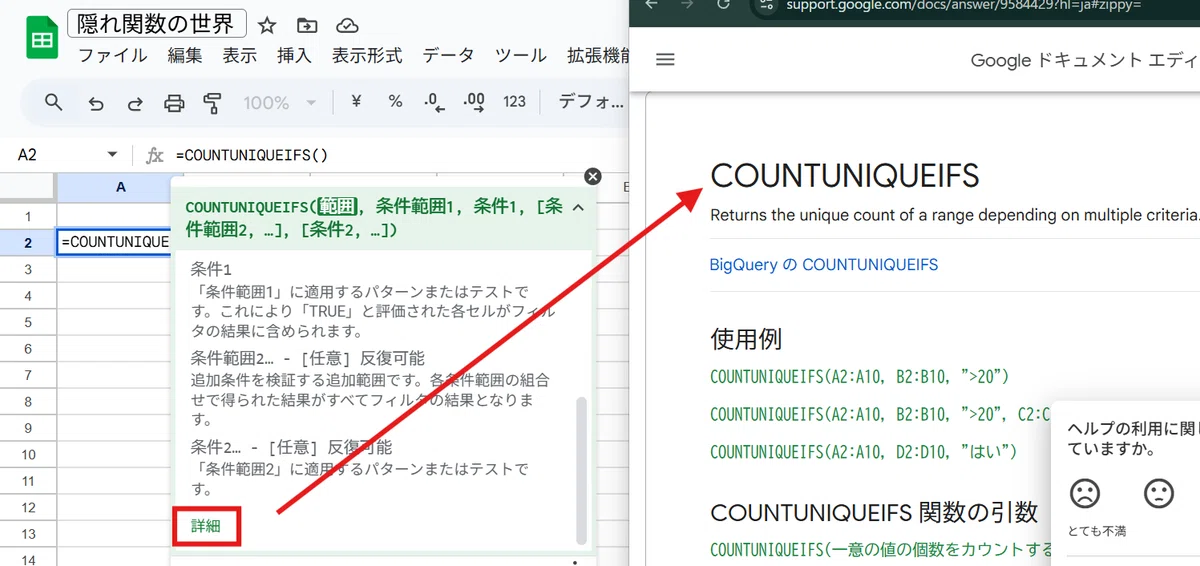Click the COUNTUNIQUEIFS 関数の引数 heading
The width and height of the screenshot is (1200, 566).
click(x=874, y=513)
